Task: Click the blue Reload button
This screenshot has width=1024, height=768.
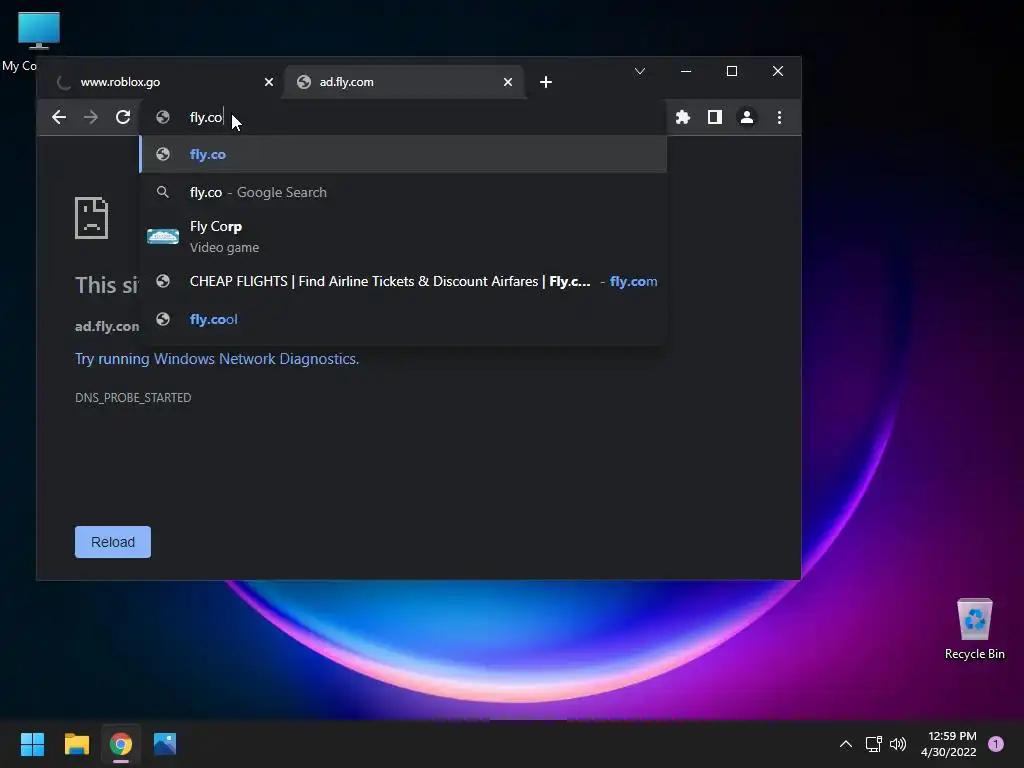Action: click(x=113, y=542)
